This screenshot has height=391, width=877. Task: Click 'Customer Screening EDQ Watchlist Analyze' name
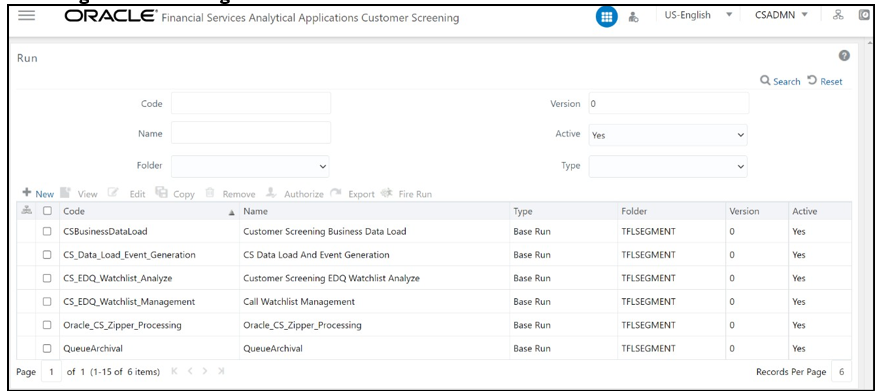(332, 278)
